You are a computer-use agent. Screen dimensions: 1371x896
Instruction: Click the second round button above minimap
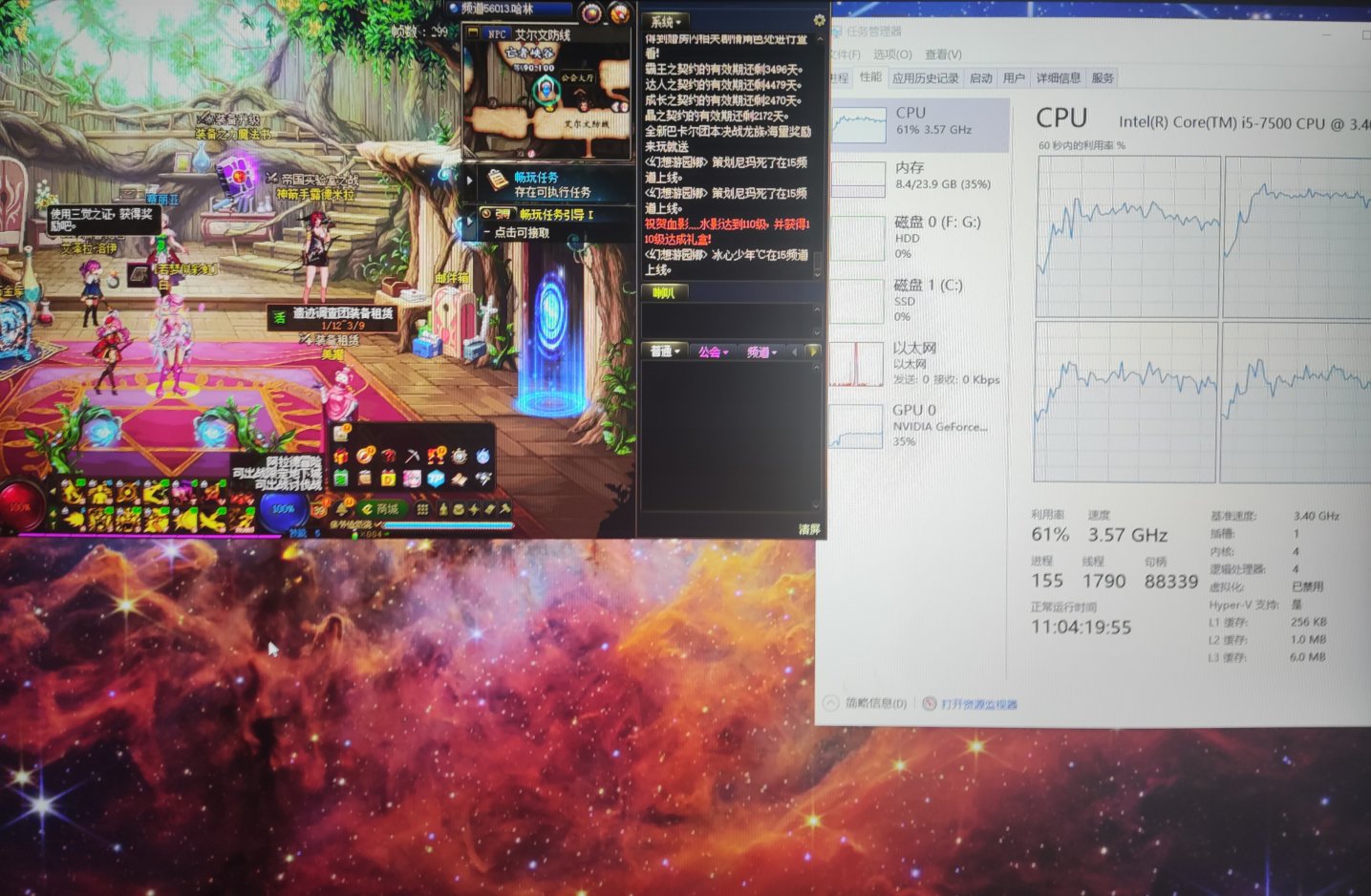click(x=620, y=13)
